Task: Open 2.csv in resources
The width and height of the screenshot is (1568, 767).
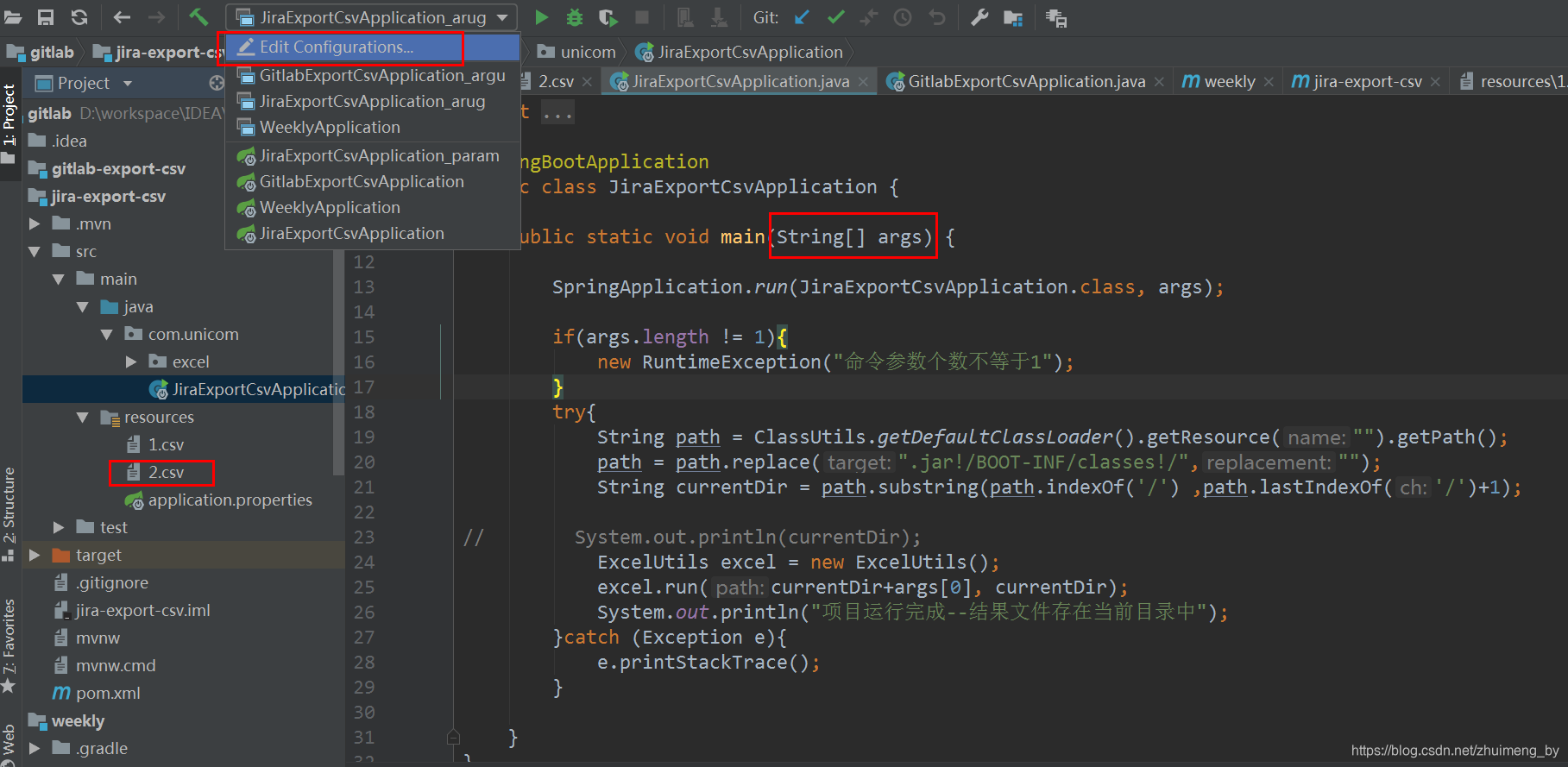Action: (x=156, y=472)
